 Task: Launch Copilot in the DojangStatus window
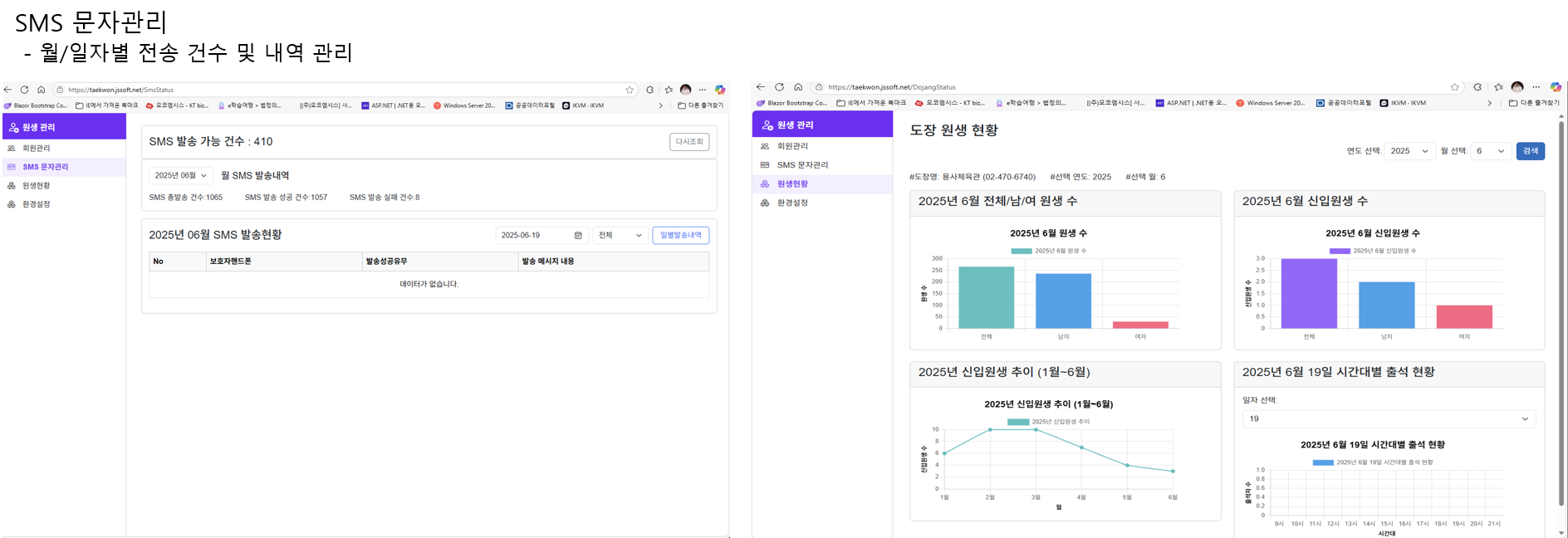(1556, 86)
